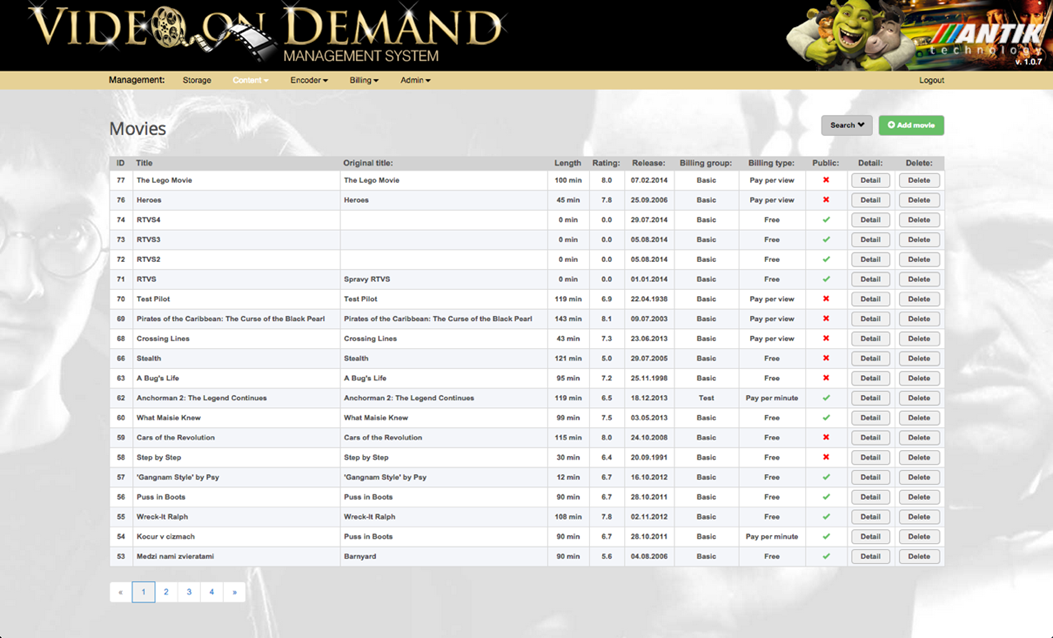Click the red X public icon for Stealth
The image size is (1053, 638).
click(826, 359)
